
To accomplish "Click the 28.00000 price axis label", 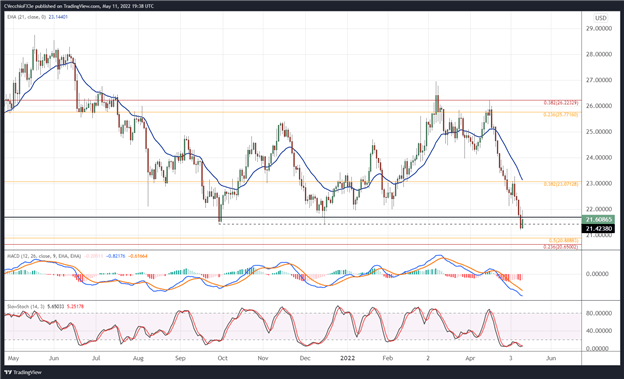I will 599,54.
